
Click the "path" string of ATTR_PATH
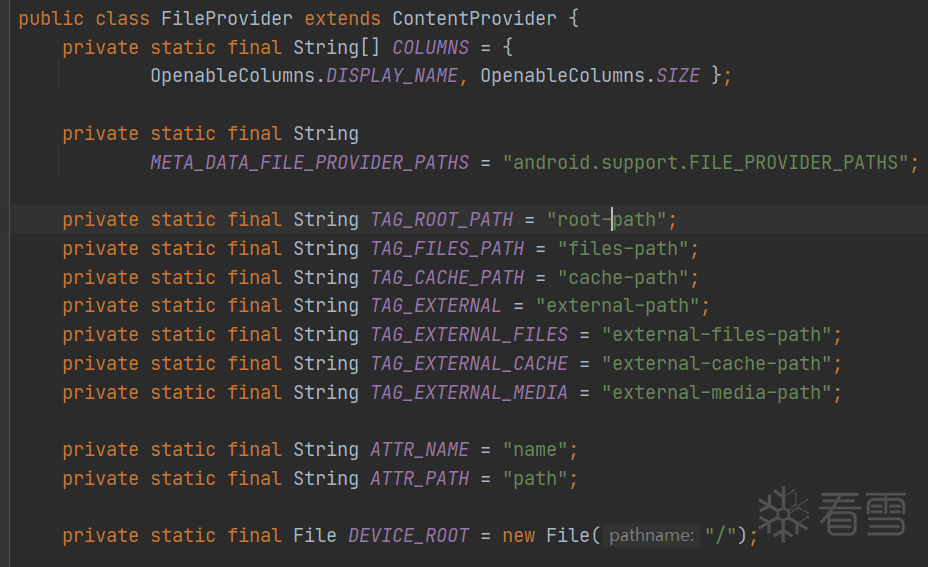[535, 479]
